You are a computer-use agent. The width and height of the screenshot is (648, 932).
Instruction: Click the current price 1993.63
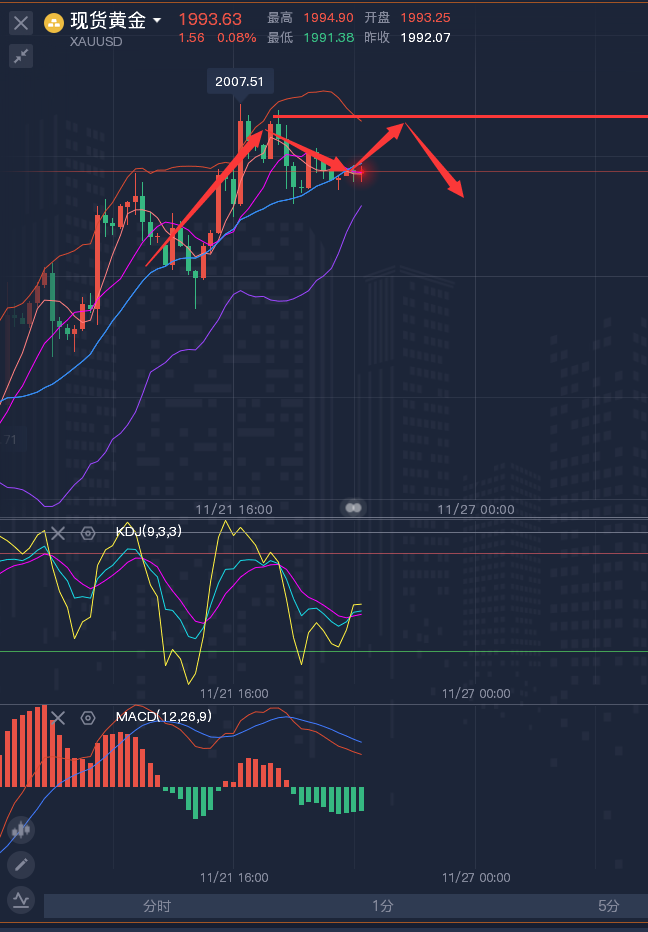tap(210, 19)
